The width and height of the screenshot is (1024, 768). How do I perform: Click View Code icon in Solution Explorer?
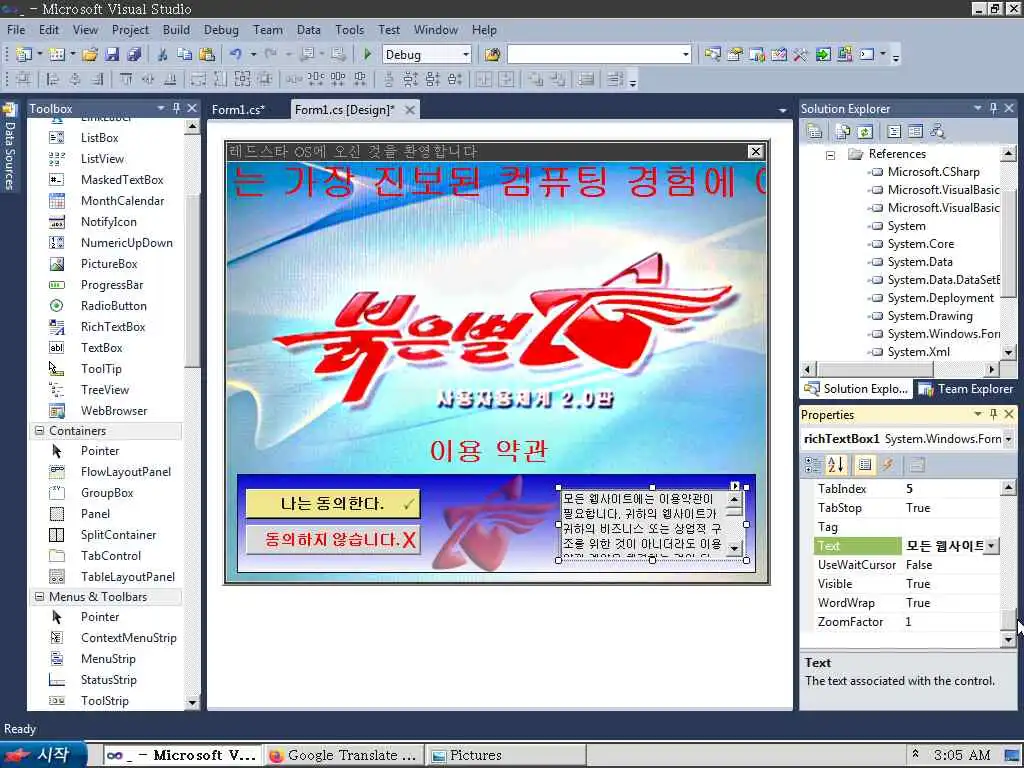click(894, 131)
